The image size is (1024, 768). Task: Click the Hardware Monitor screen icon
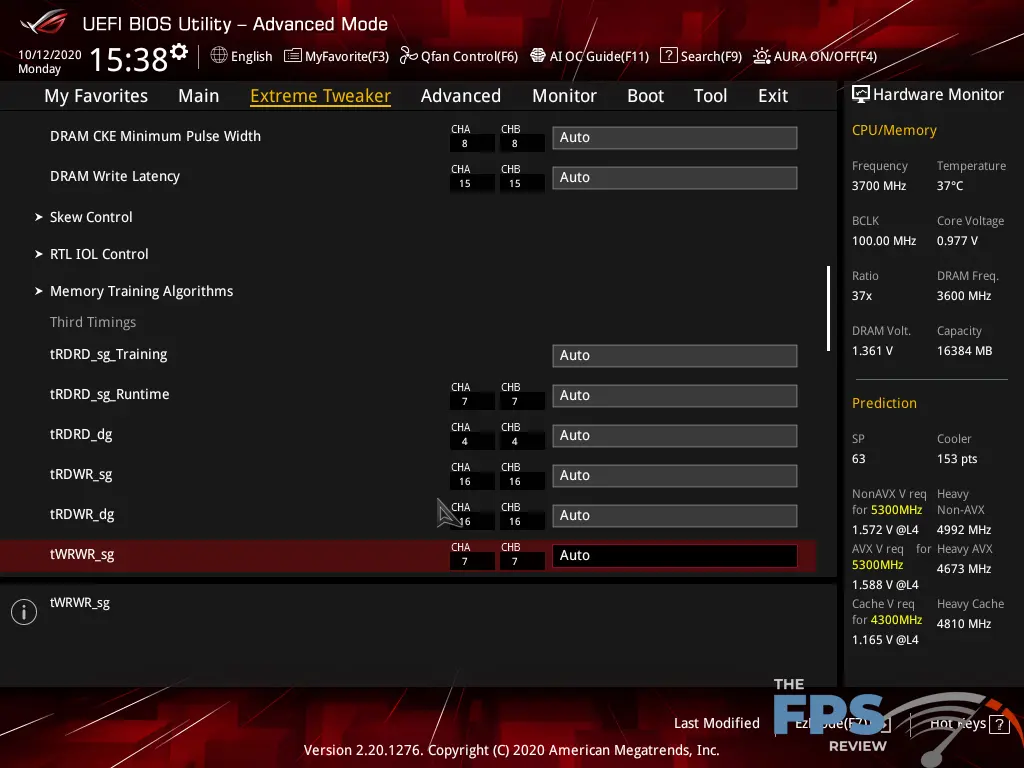tap(860, 95)
